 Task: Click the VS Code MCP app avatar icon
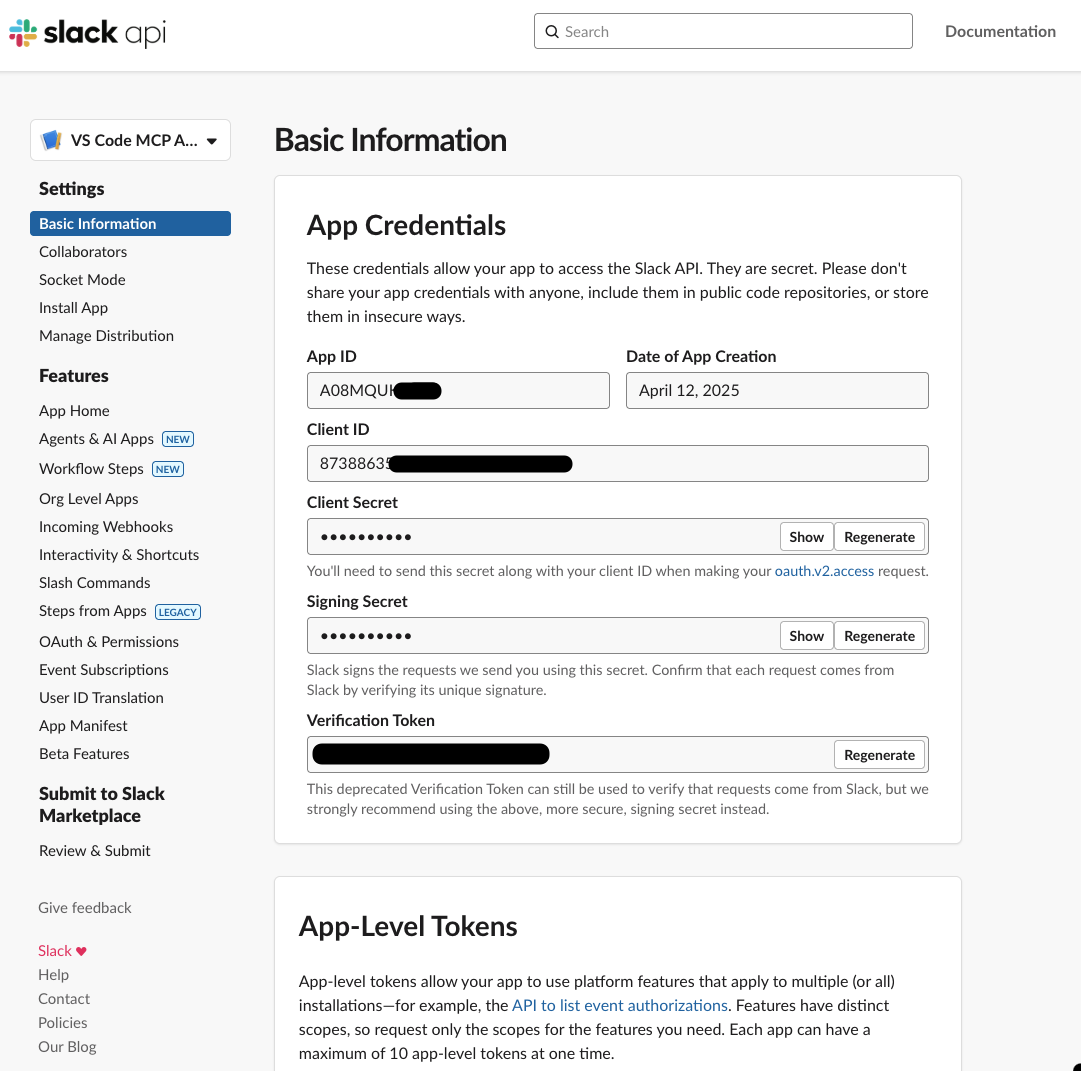(x=52, y=139)
